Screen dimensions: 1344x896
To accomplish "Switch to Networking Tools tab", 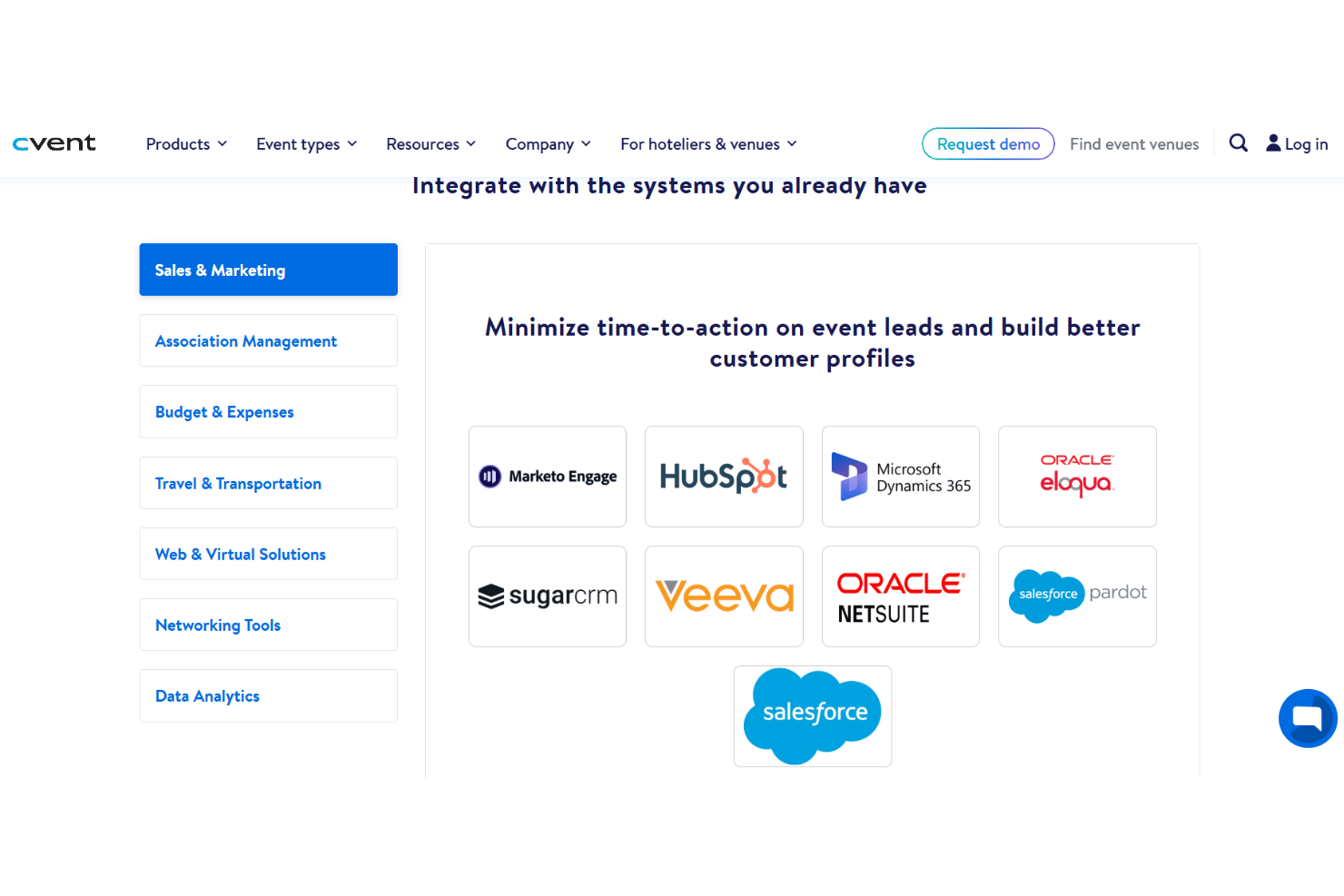I will pyautogui.click(x=269, y=625).
